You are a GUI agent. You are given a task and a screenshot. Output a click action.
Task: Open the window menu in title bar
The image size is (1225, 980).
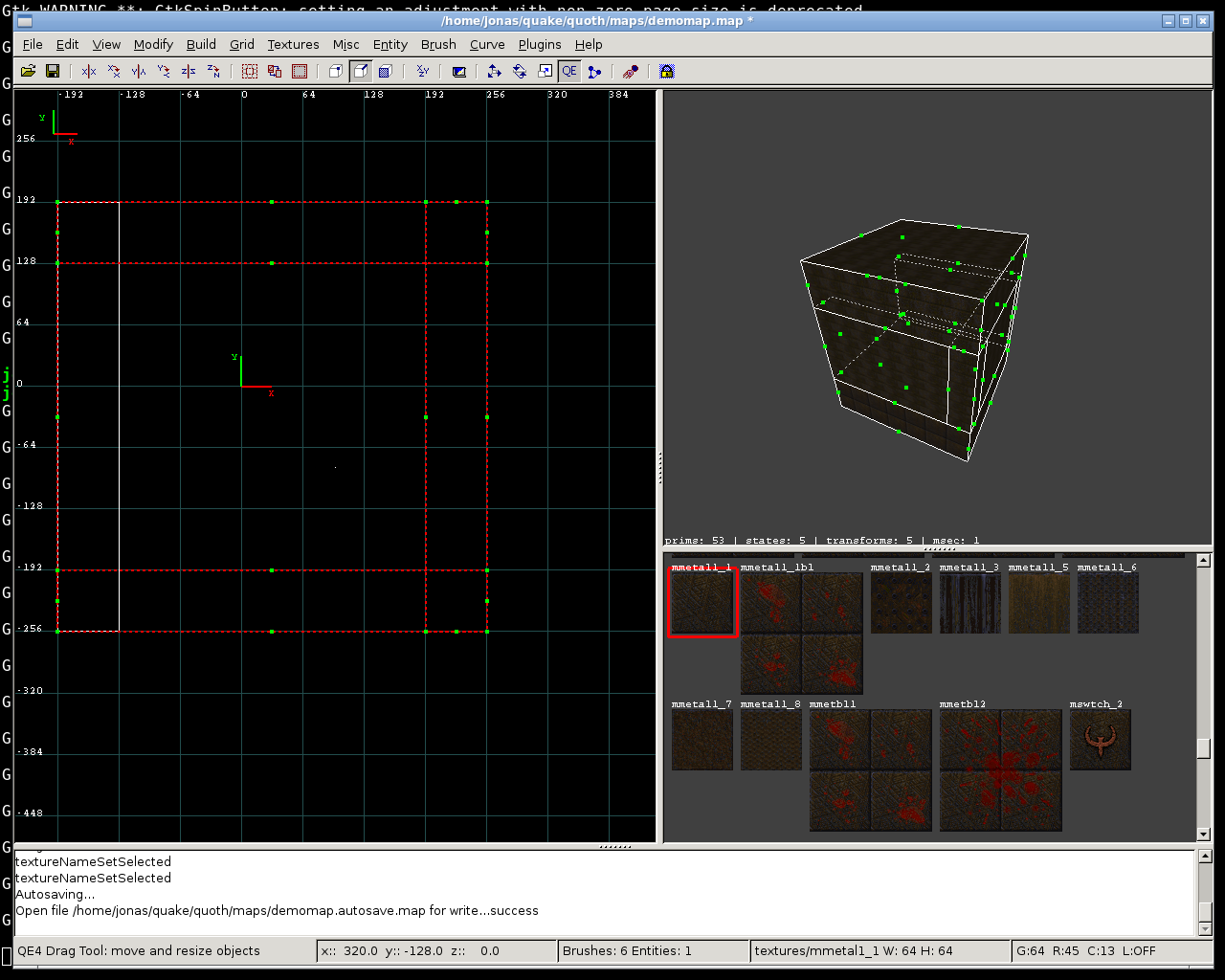click(25, 21)
